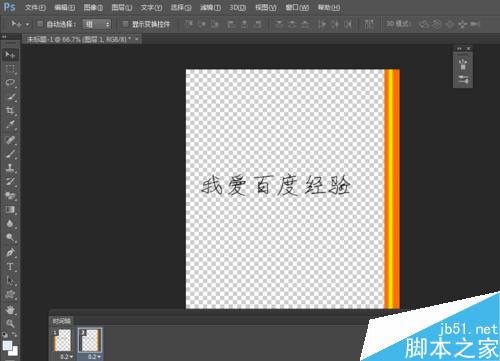Image resolution: width=500 pixels, height=361 pixels.
Task: Select the Crop tool
Action: click(10, 110)
